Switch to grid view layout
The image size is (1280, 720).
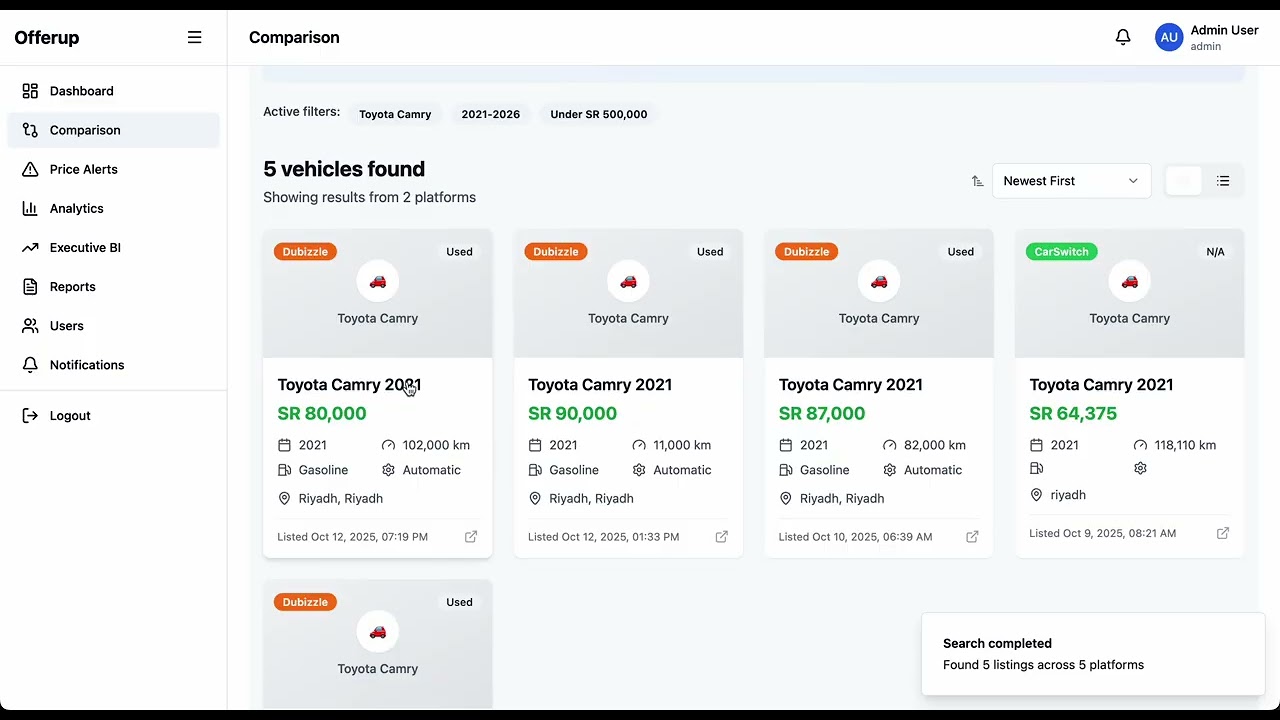[1184, 181]
